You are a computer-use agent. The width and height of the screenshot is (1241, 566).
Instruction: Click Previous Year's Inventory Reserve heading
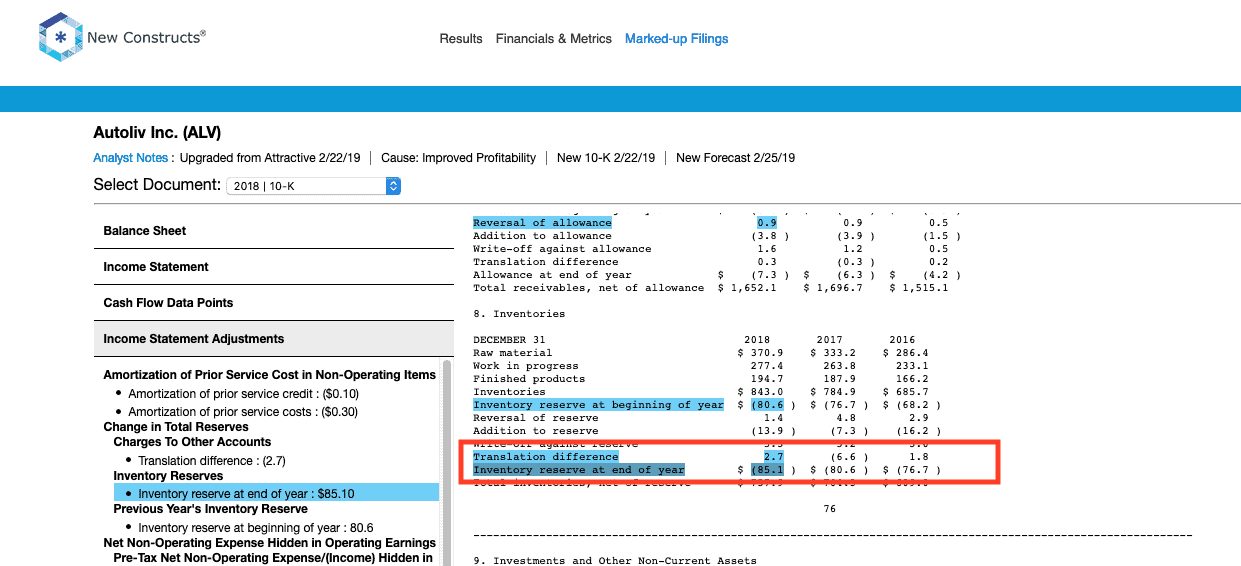212,509
